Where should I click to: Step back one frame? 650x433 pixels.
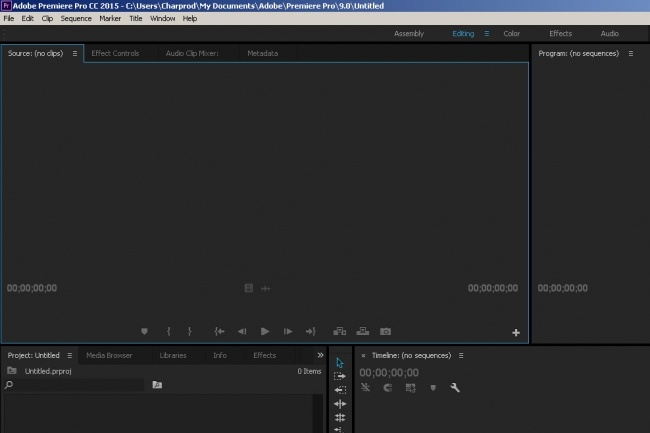click(x=242, y=331)
